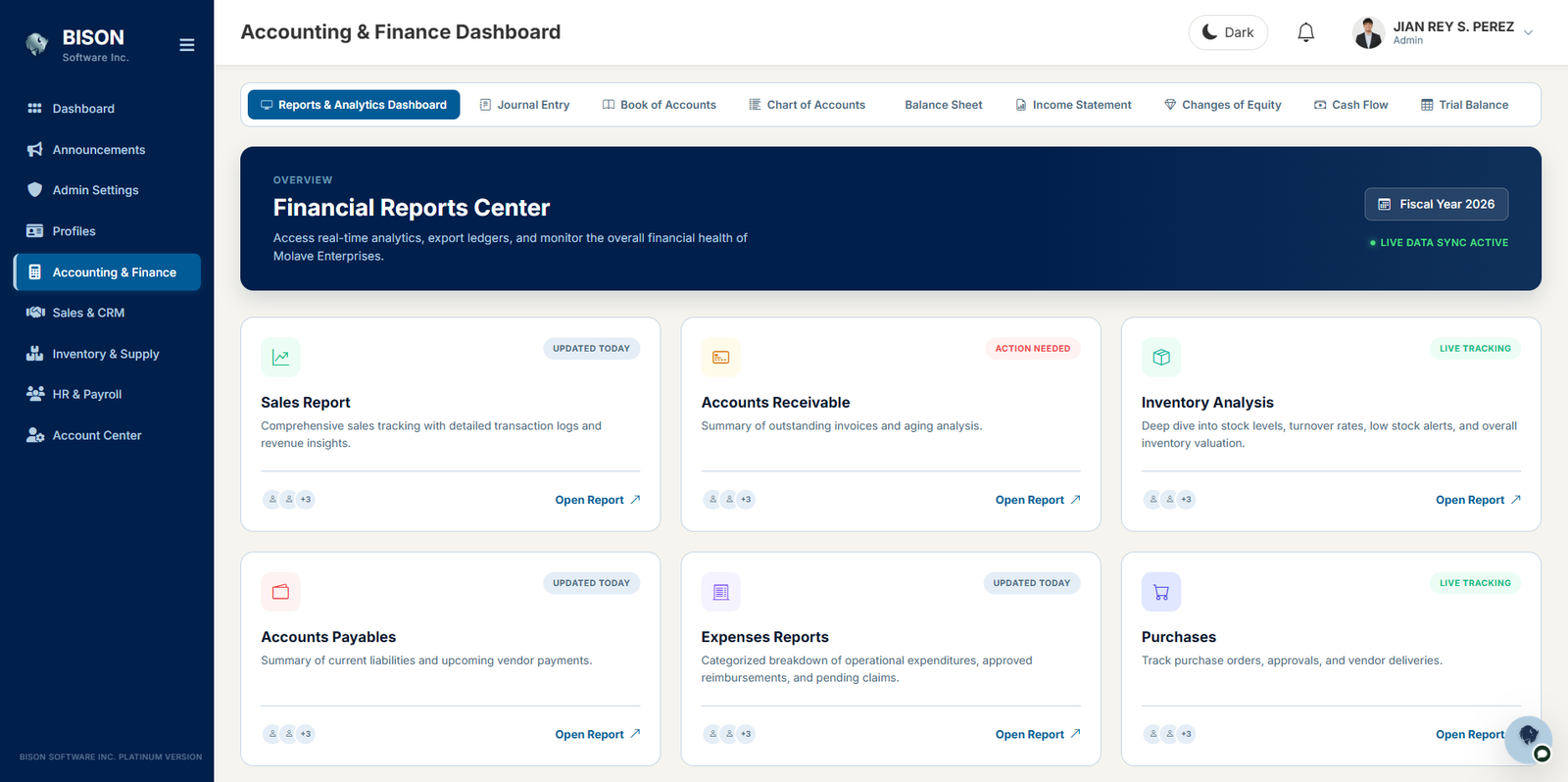
Task: Click the Sales Report chart icon
Action: (280, 358)
